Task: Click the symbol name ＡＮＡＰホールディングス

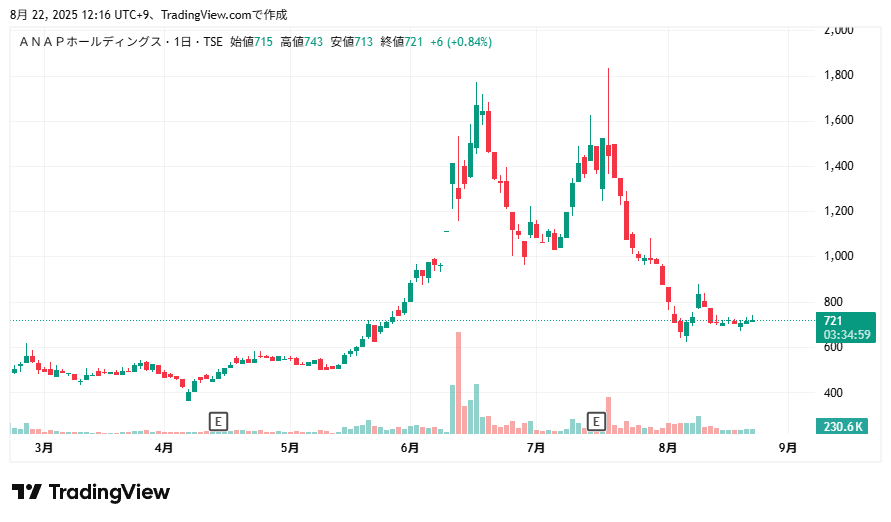Action: (x=90, y=42)
